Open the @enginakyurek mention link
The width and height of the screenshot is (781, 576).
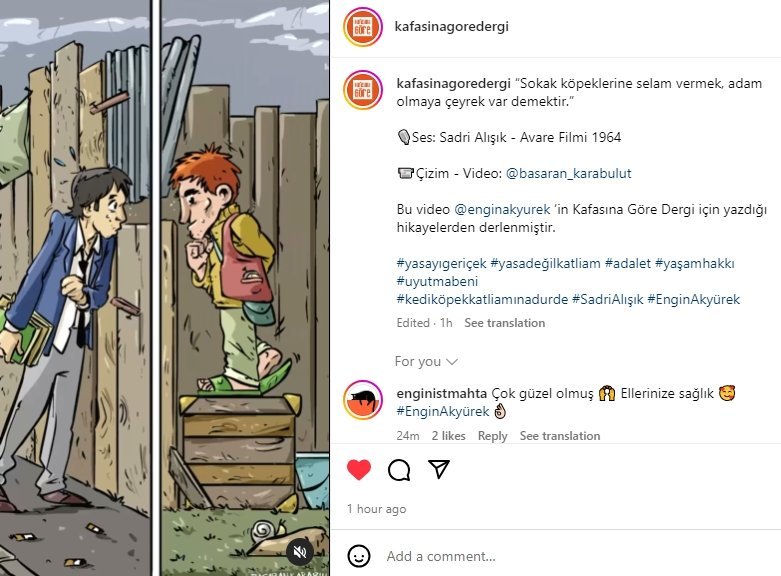click(x=502, y=209)
